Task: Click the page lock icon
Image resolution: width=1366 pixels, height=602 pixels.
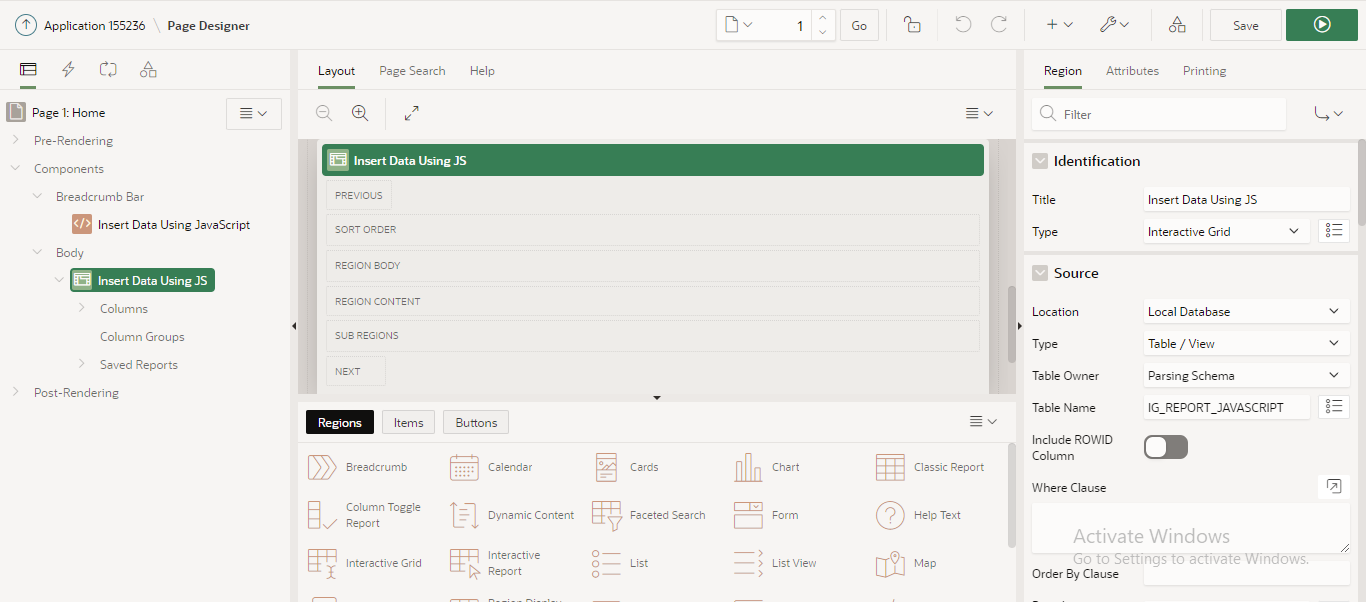Action: [912, 25]
